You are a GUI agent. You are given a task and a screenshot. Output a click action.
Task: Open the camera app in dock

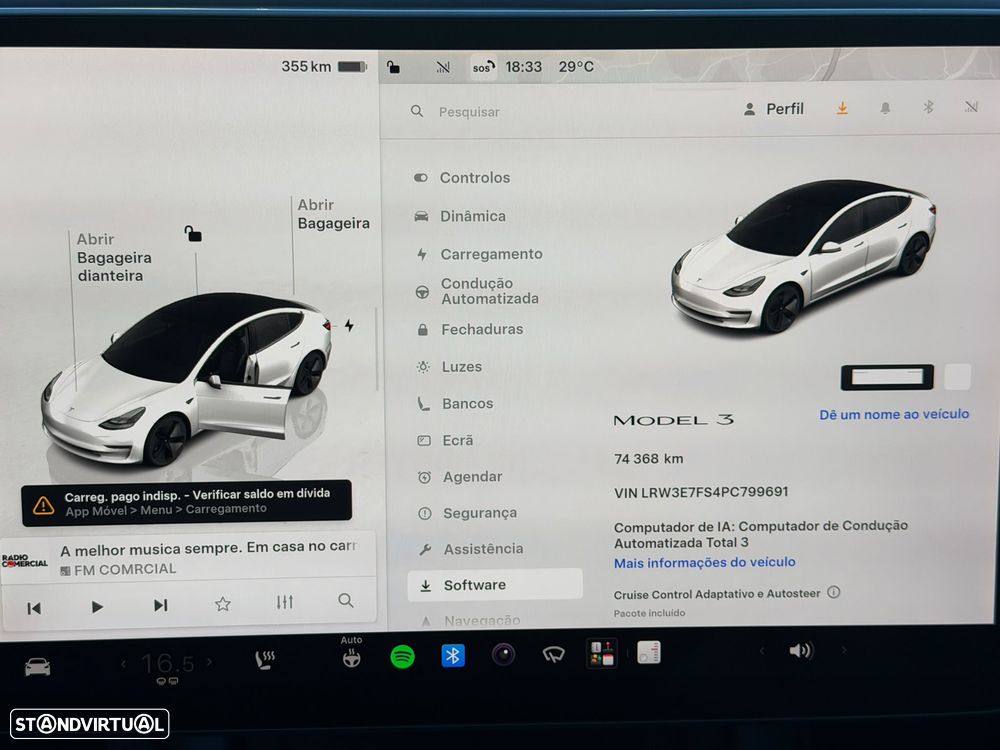(503, 655)
